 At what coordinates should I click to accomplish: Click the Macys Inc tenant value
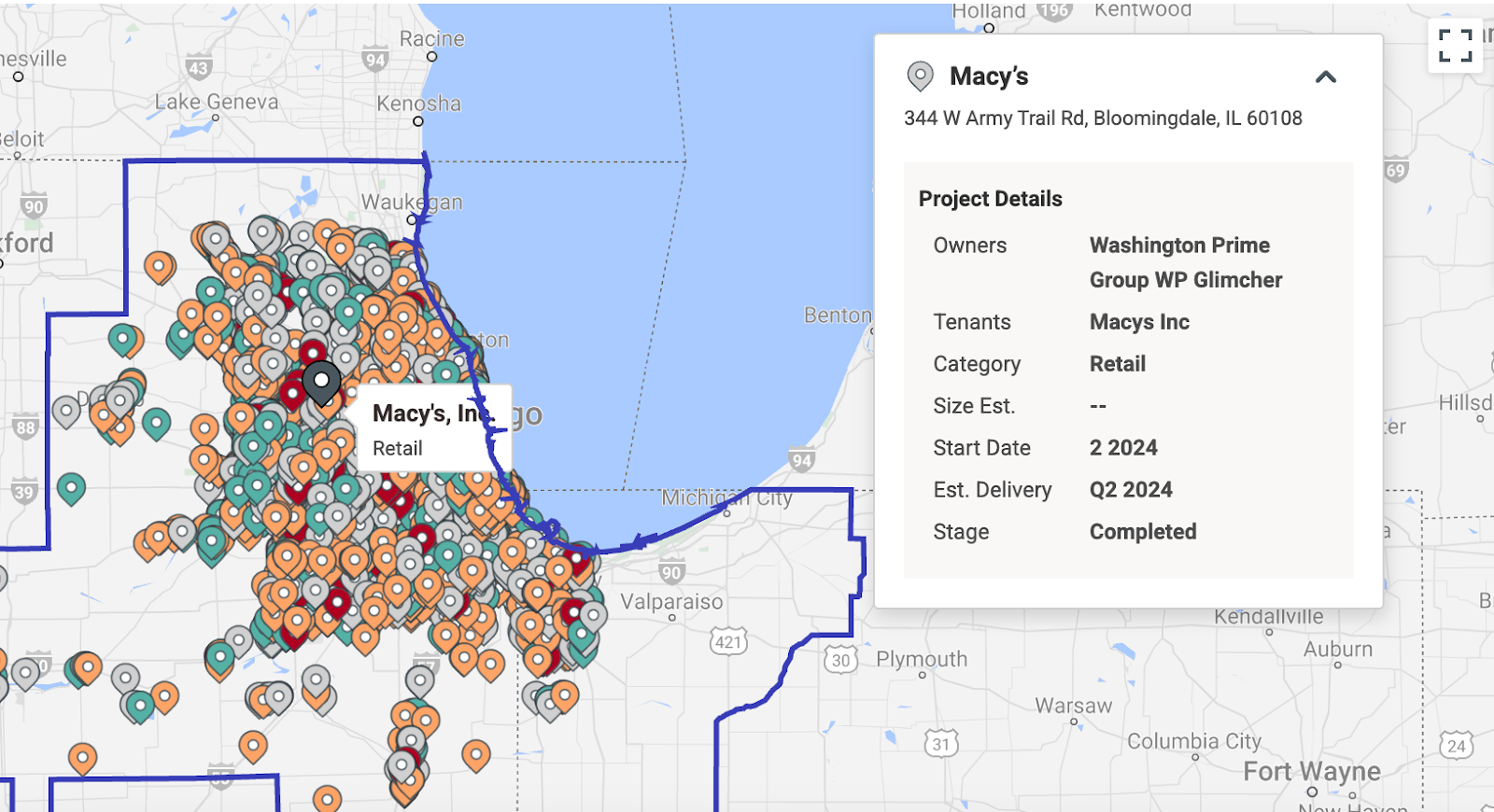(1139, 322)
